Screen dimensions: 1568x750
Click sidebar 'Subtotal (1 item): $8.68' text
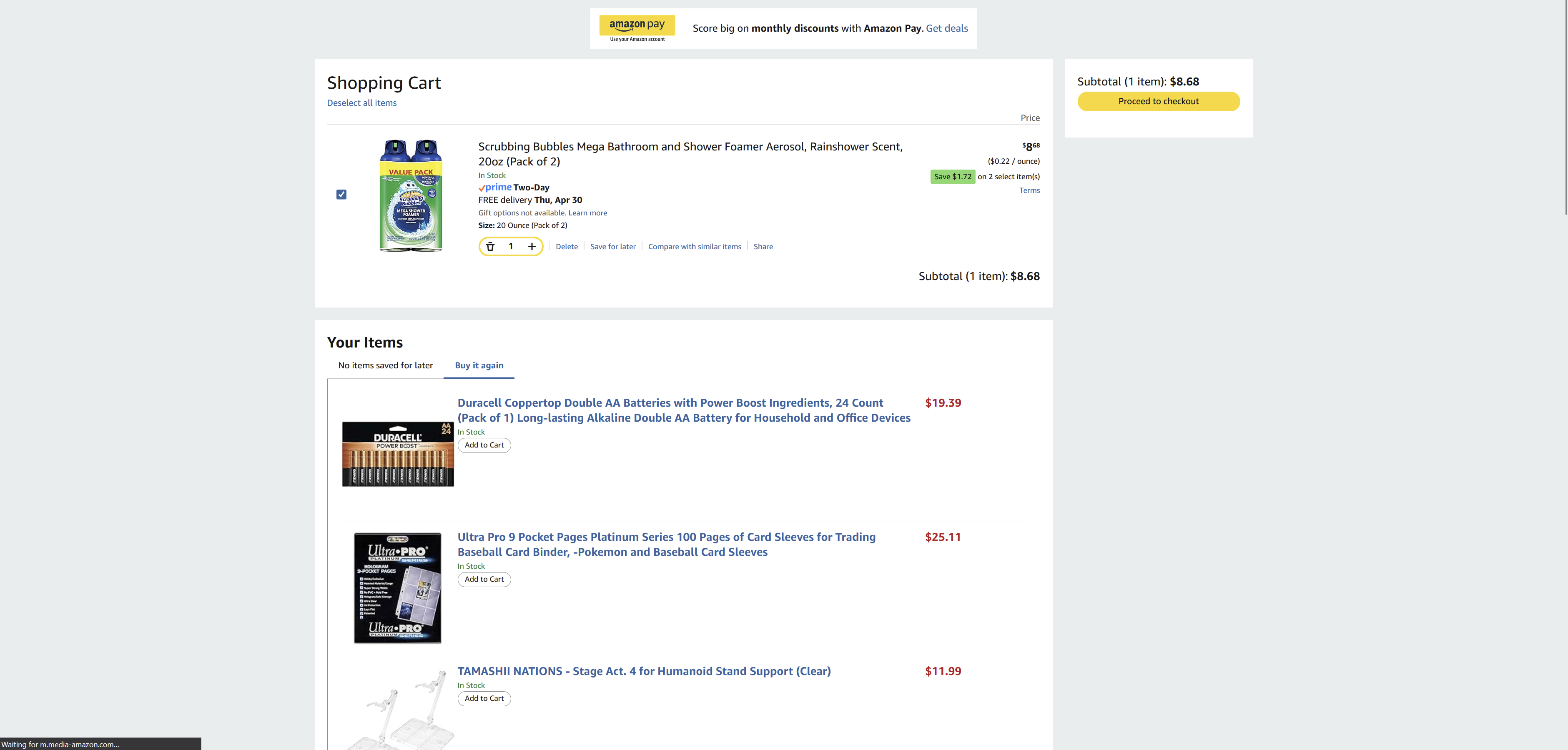[1138, 82]
